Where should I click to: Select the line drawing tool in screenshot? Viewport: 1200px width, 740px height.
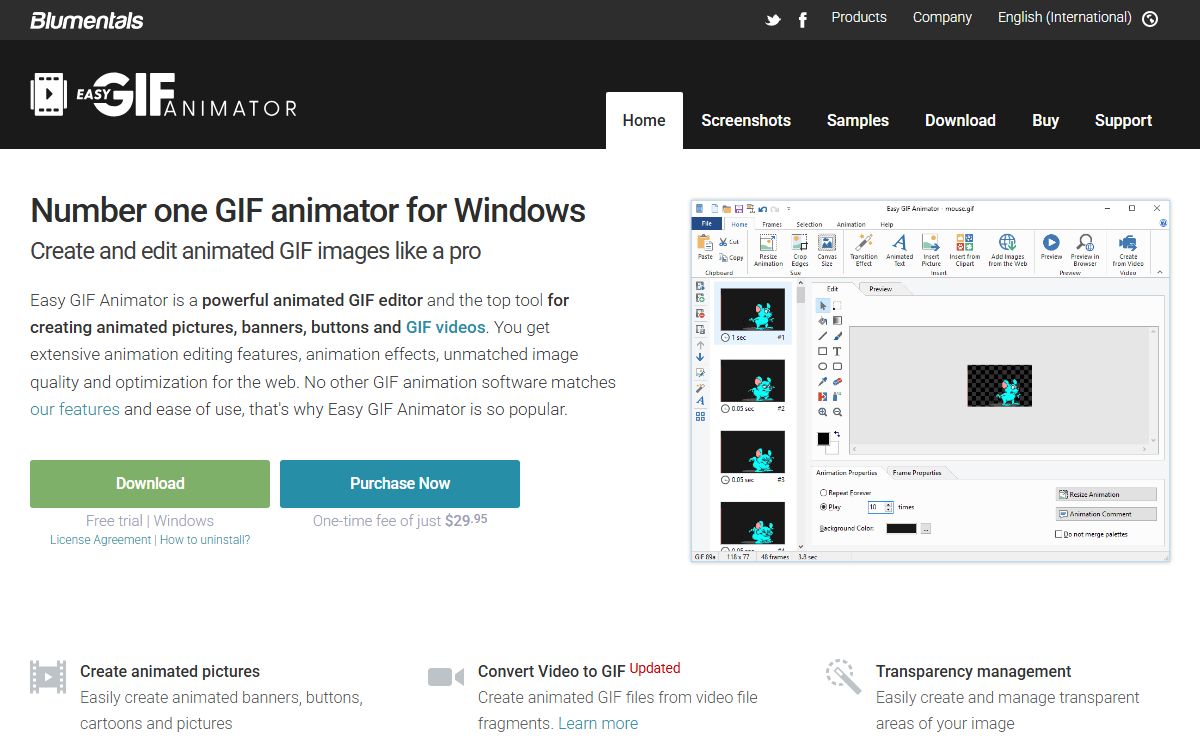coord(823,337)
